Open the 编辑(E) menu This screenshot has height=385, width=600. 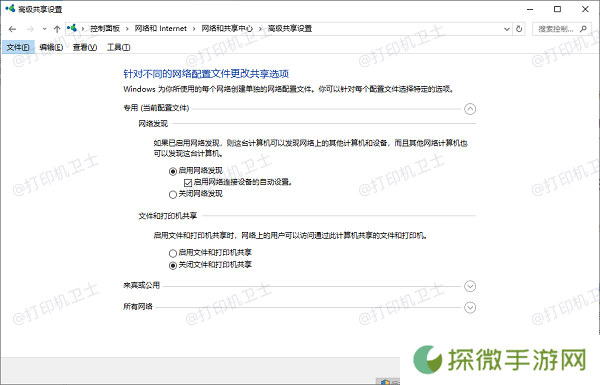tap(51, 47)
